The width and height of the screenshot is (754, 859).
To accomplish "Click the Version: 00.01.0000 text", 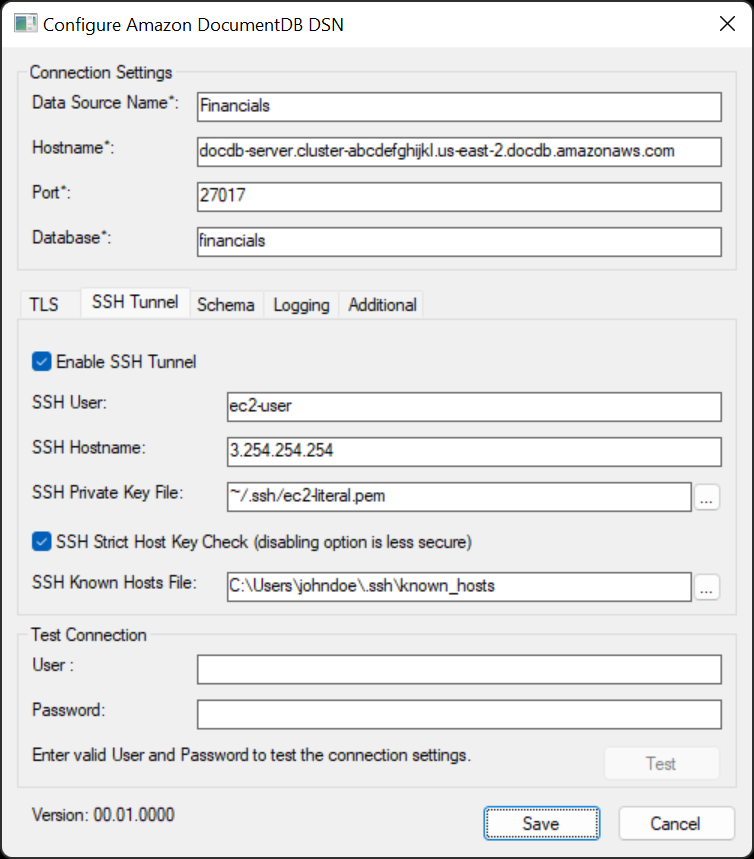I will click(x=103, y=815).
